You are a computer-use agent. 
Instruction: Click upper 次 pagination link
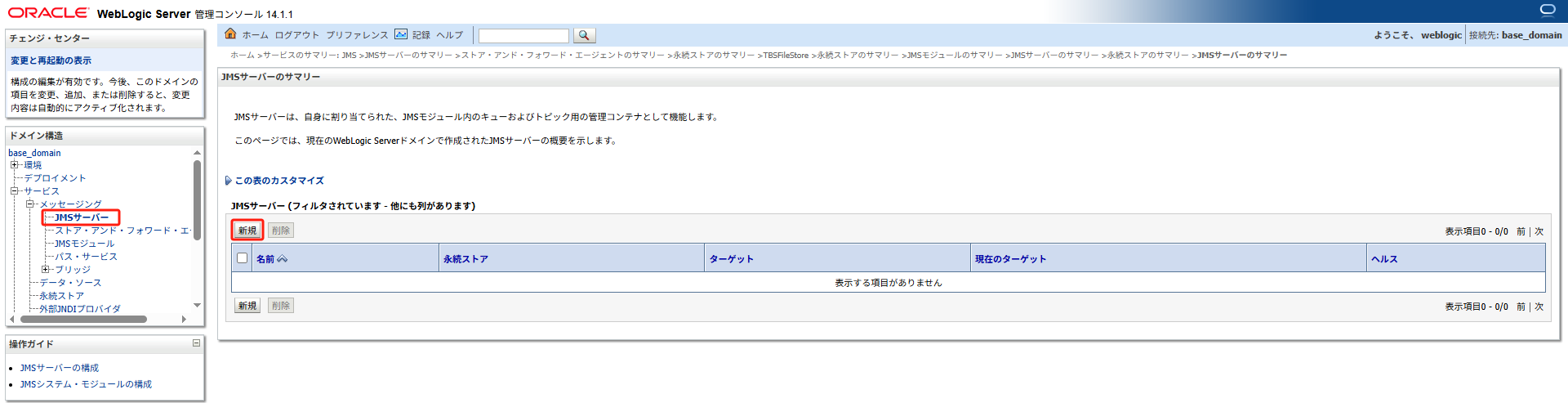pos(1539,231)
